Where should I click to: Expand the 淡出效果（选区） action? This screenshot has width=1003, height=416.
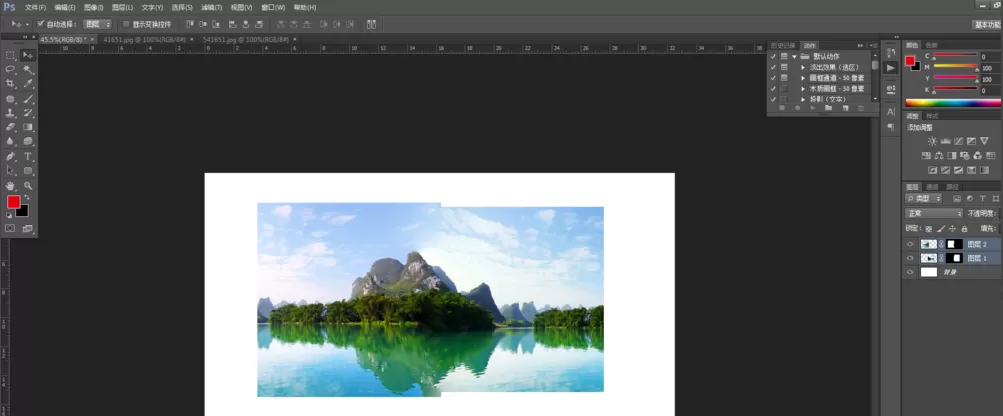tap(803, 67)
